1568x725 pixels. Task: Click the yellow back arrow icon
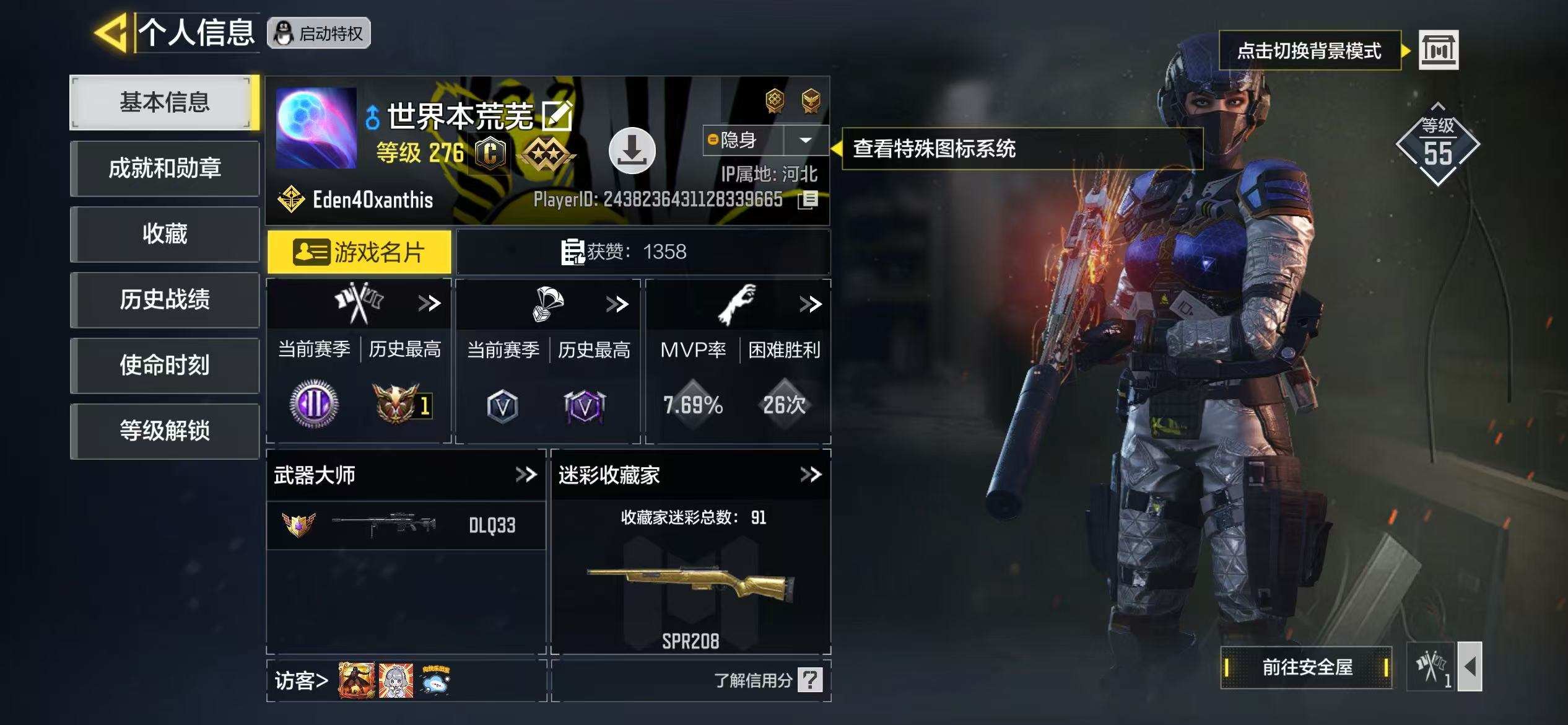[111, 32]
